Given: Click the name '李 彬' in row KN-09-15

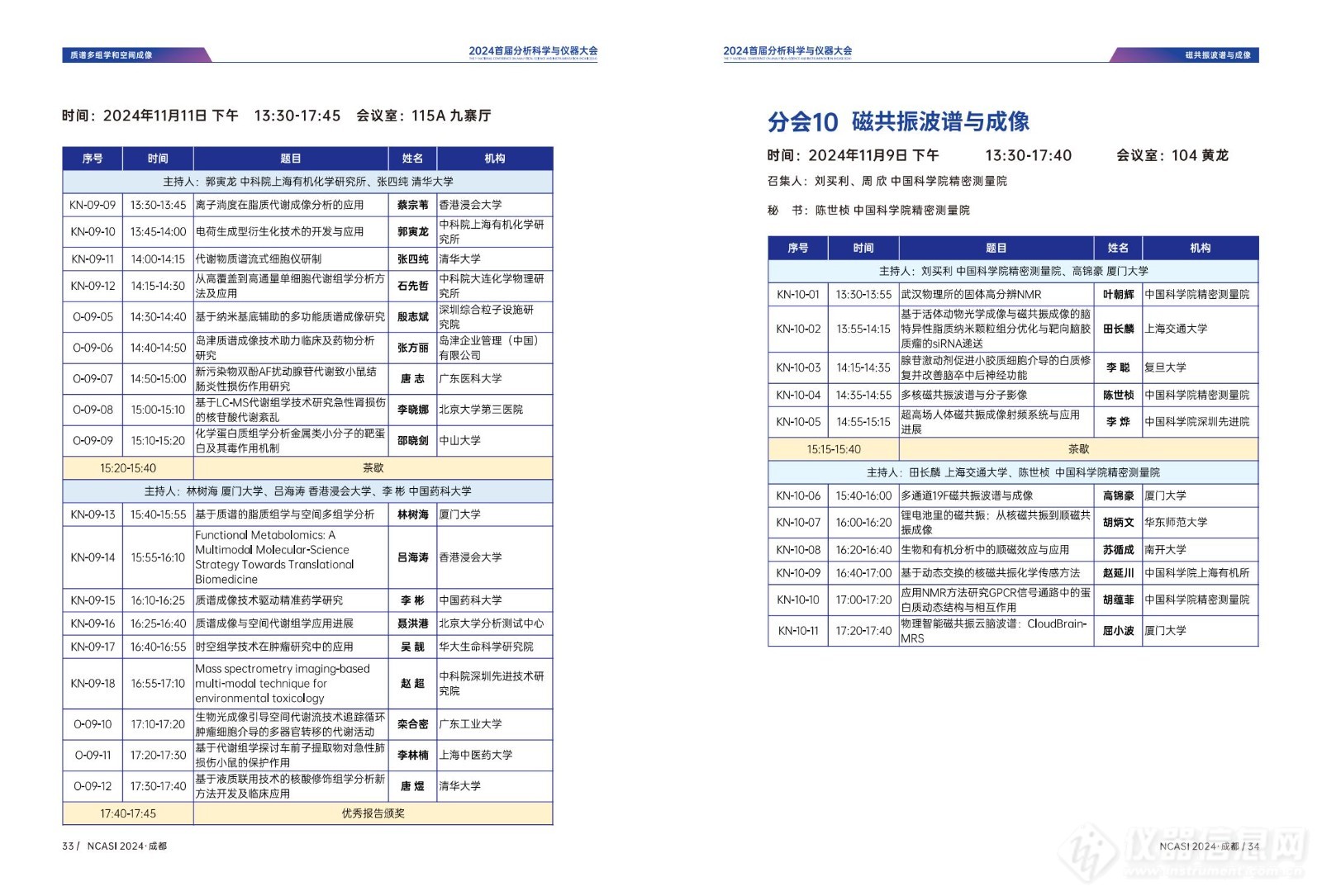Looking at the screenshot, I should pyautogui.click(x=412, y=600).
